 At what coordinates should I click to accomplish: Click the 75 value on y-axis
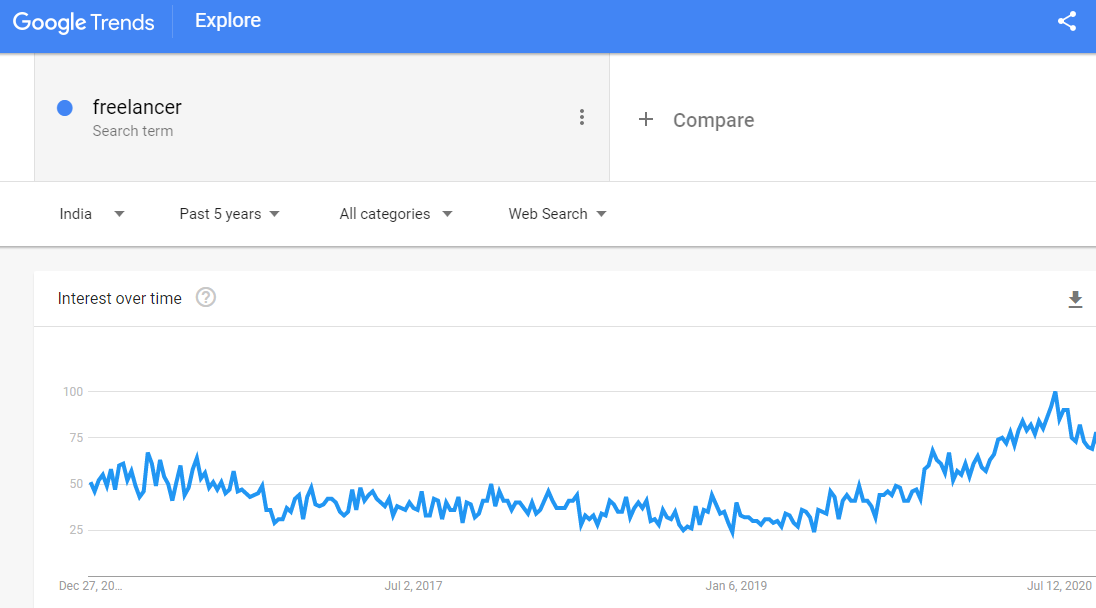pos(74,437)
